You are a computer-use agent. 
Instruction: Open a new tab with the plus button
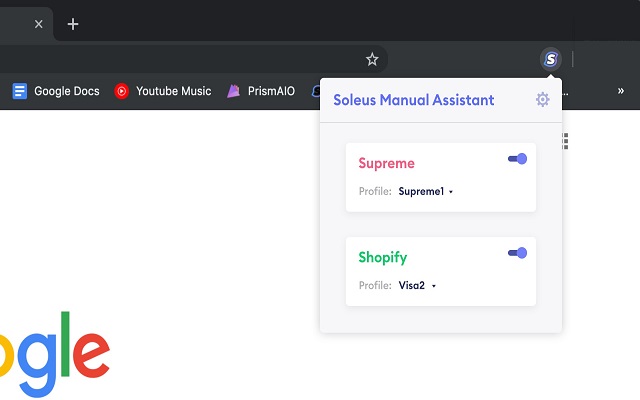[73, 24]
